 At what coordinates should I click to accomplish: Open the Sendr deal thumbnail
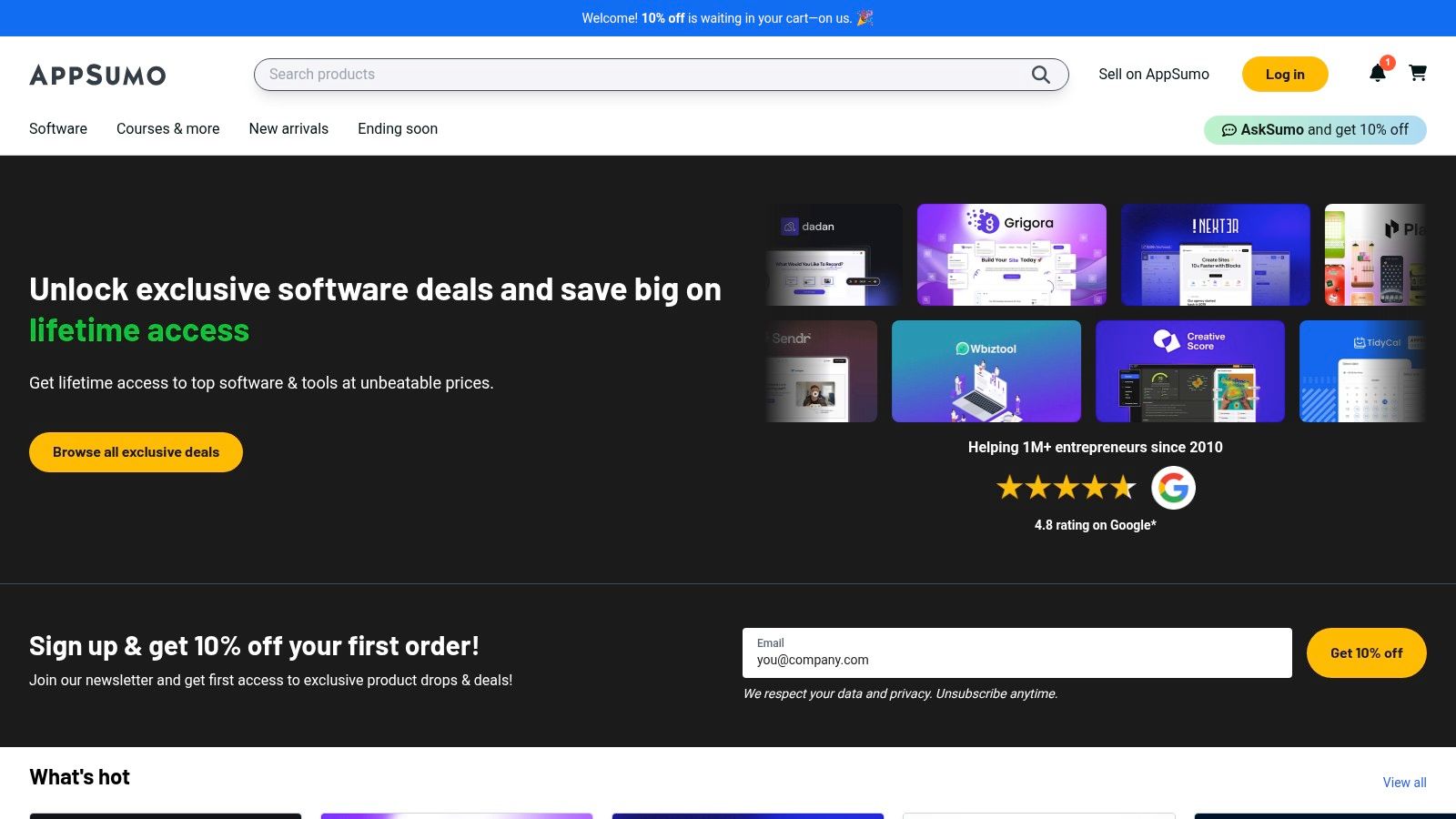coord(821,371)
